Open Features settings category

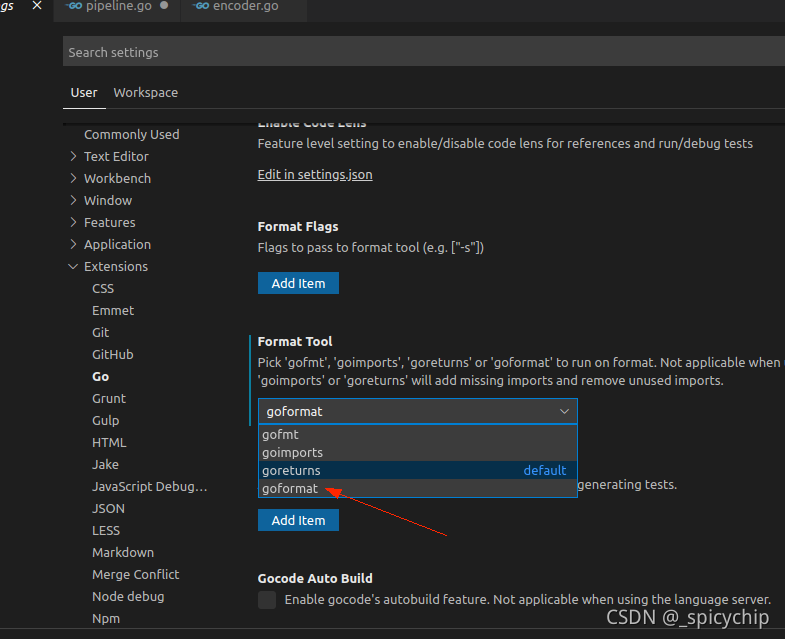[110, 223]
